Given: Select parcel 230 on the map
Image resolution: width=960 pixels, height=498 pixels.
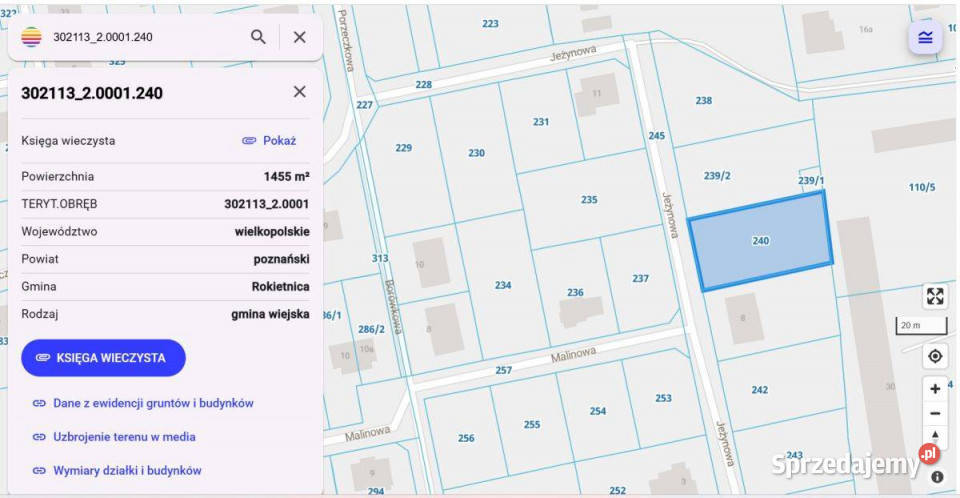Looking at the screenshot, I should [x=476, y=153].
